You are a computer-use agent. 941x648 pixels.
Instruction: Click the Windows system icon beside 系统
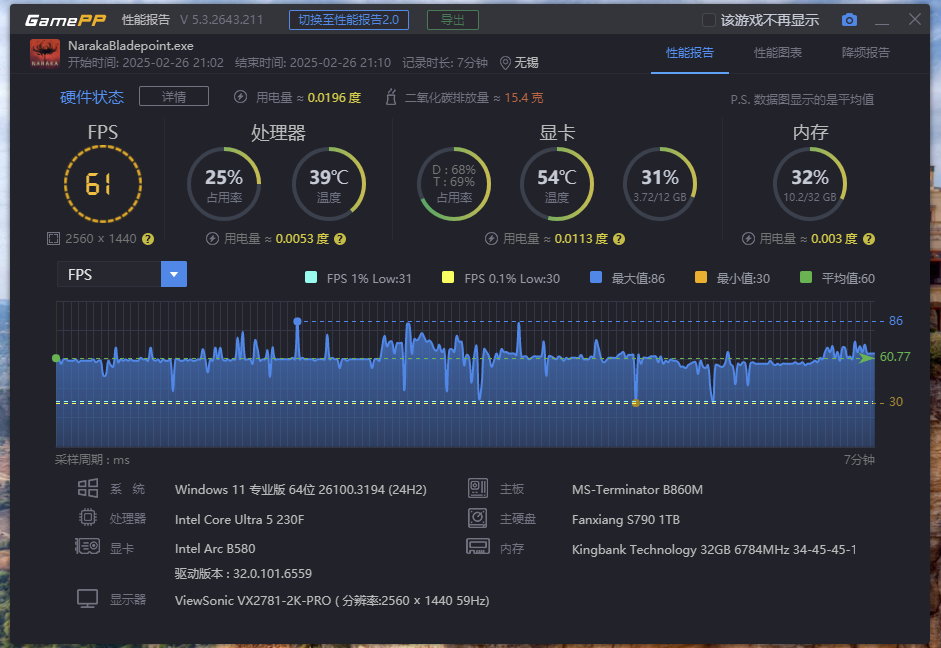click(x=88, y=488)
